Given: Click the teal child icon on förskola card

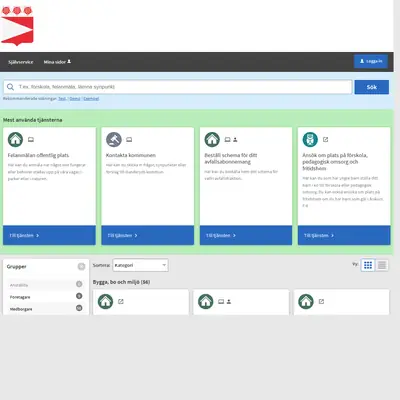Looking at the screenshot, I should click(x=310, y=139).
